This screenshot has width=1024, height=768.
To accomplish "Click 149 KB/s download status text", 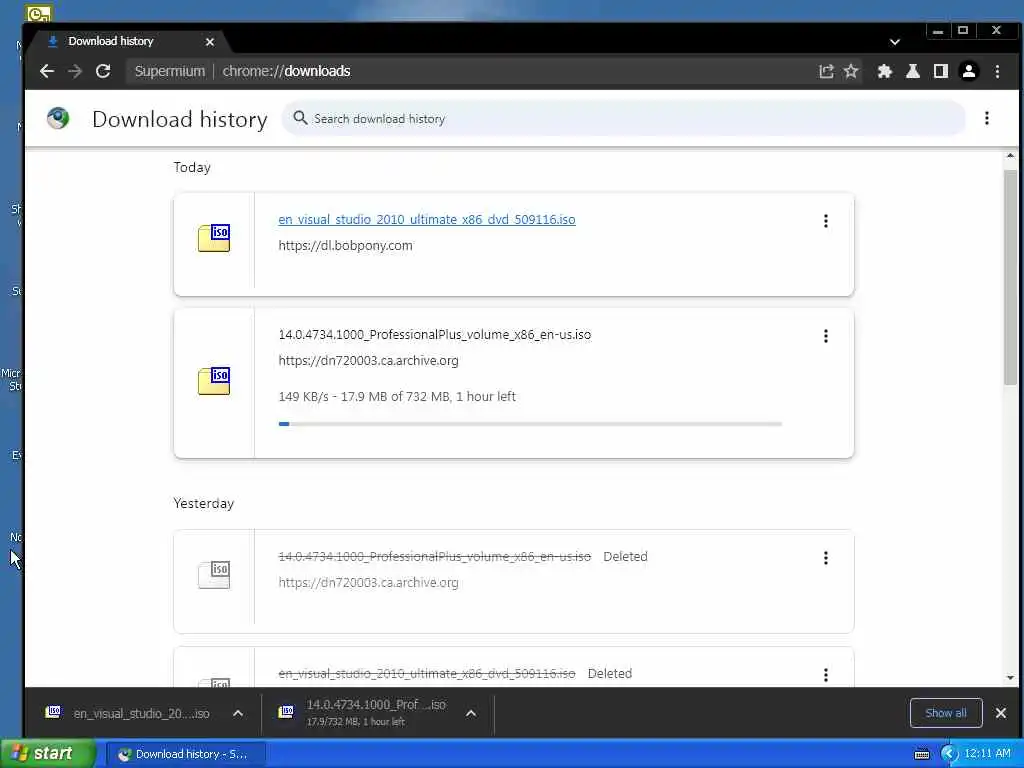I will (397, 396).
